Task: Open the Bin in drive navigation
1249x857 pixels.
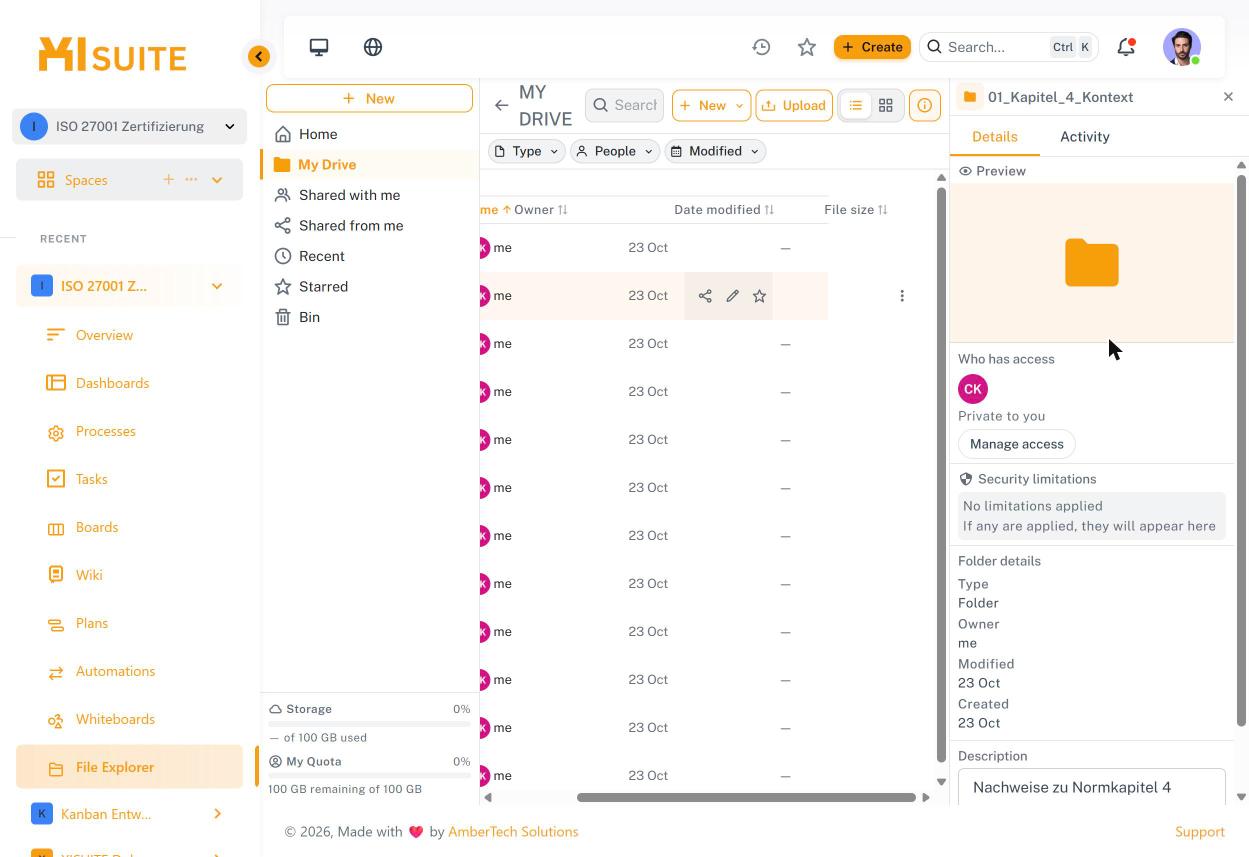Action: click(309, 317)
